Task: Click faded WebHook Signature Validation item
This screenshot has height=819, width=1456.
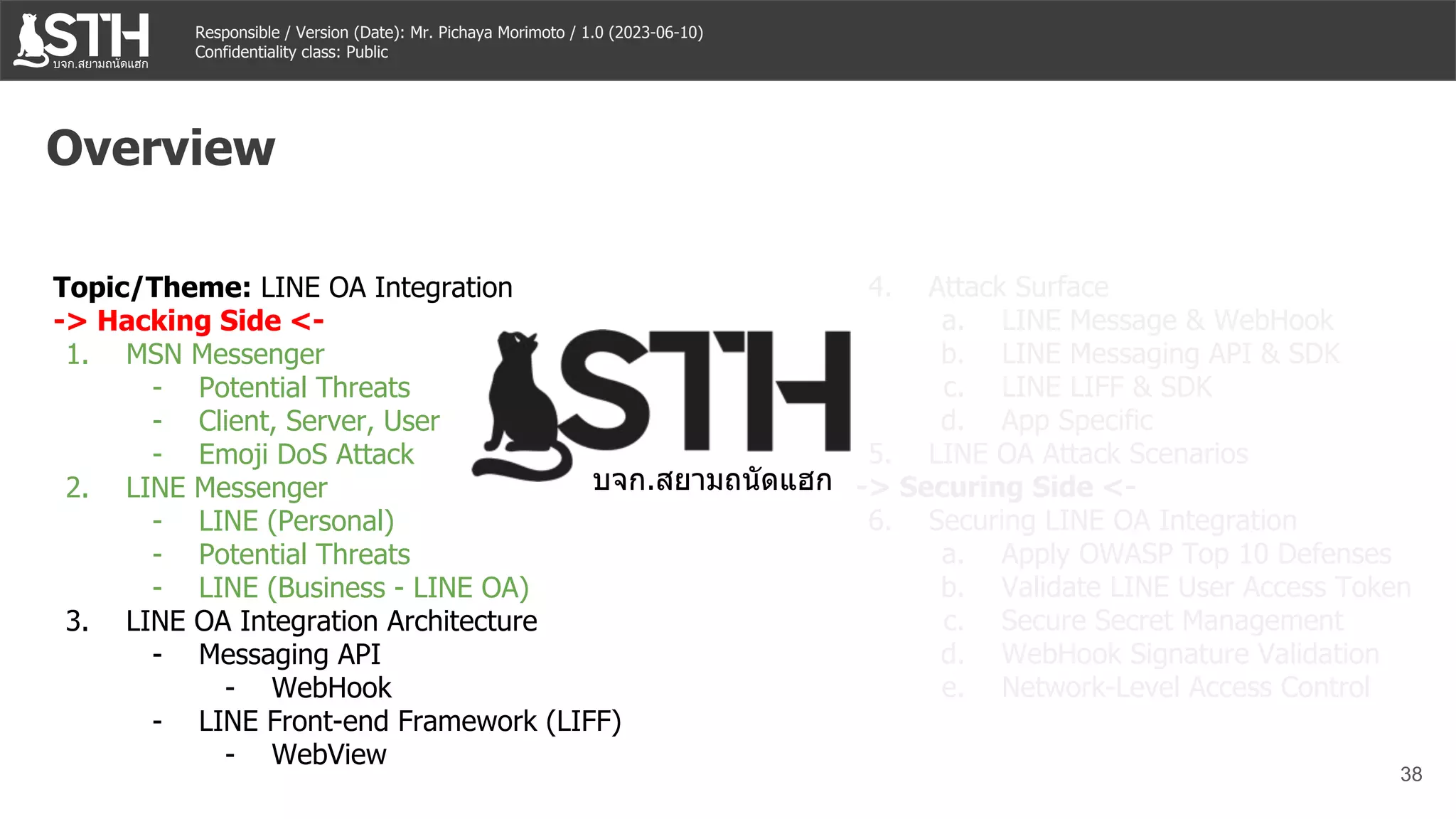Action: pos(1189,654)
